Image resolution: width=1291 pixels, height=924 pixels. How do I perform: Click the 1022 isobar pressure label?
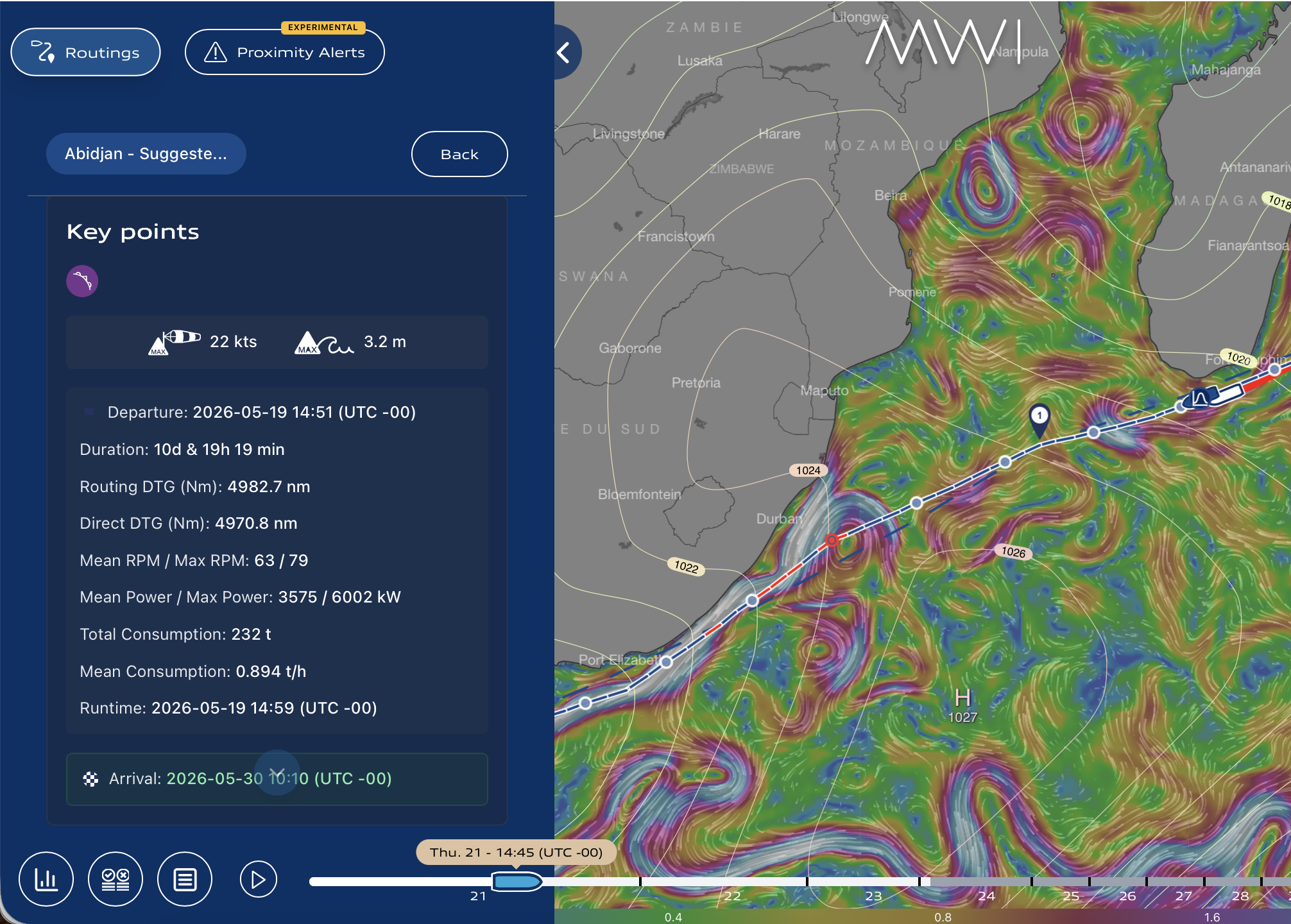(686, 567)
